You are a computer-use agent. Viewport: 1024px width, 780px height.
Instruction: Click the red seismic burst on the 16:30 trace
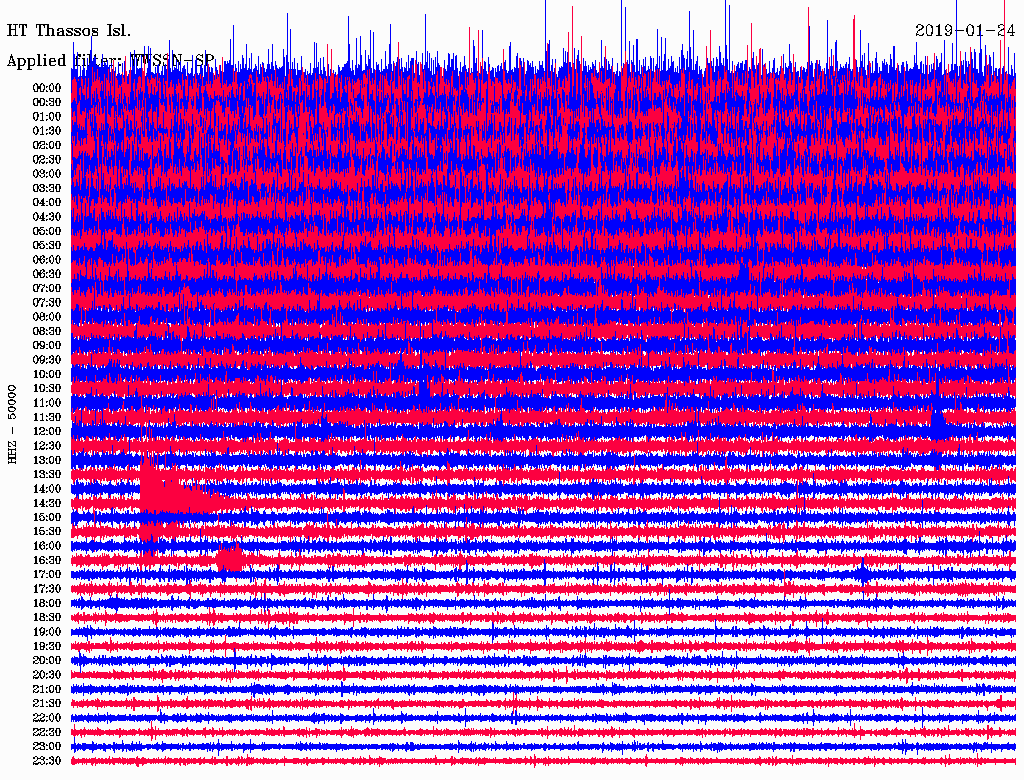[231, 560]
